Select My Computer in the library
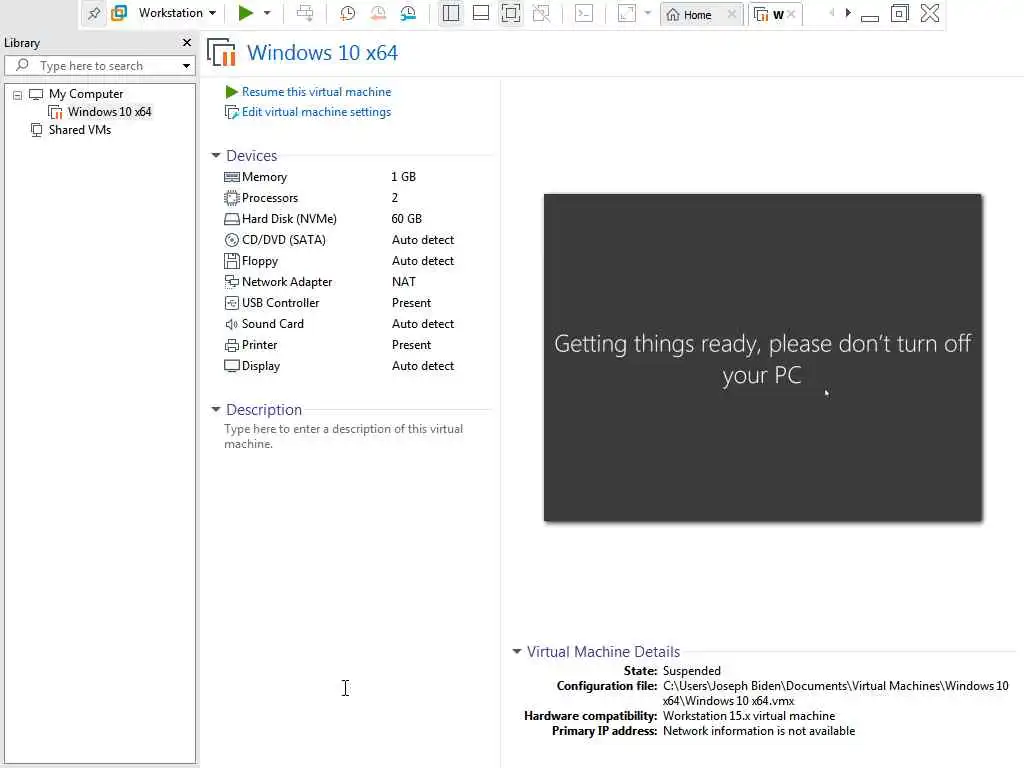 (86, 94)
